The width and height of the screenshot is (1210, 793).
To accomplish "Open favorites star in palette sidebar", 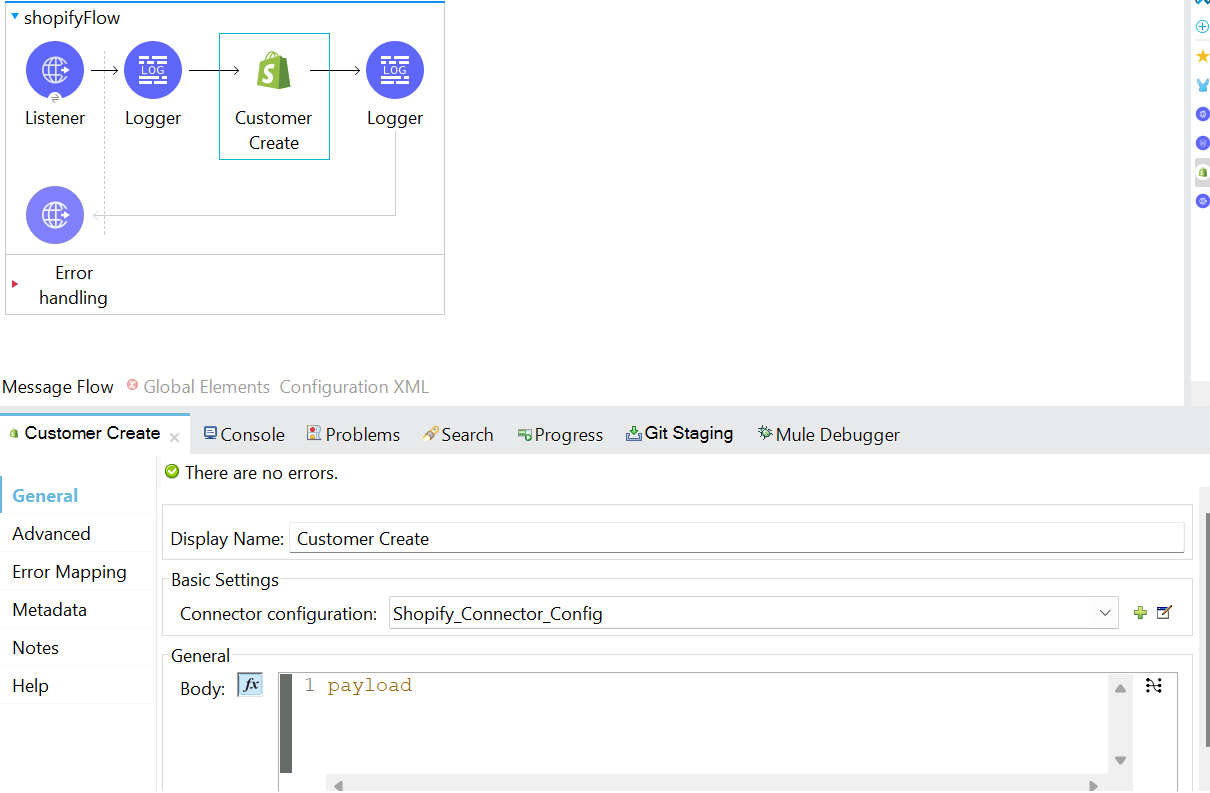I will [x=1202, y=56].
